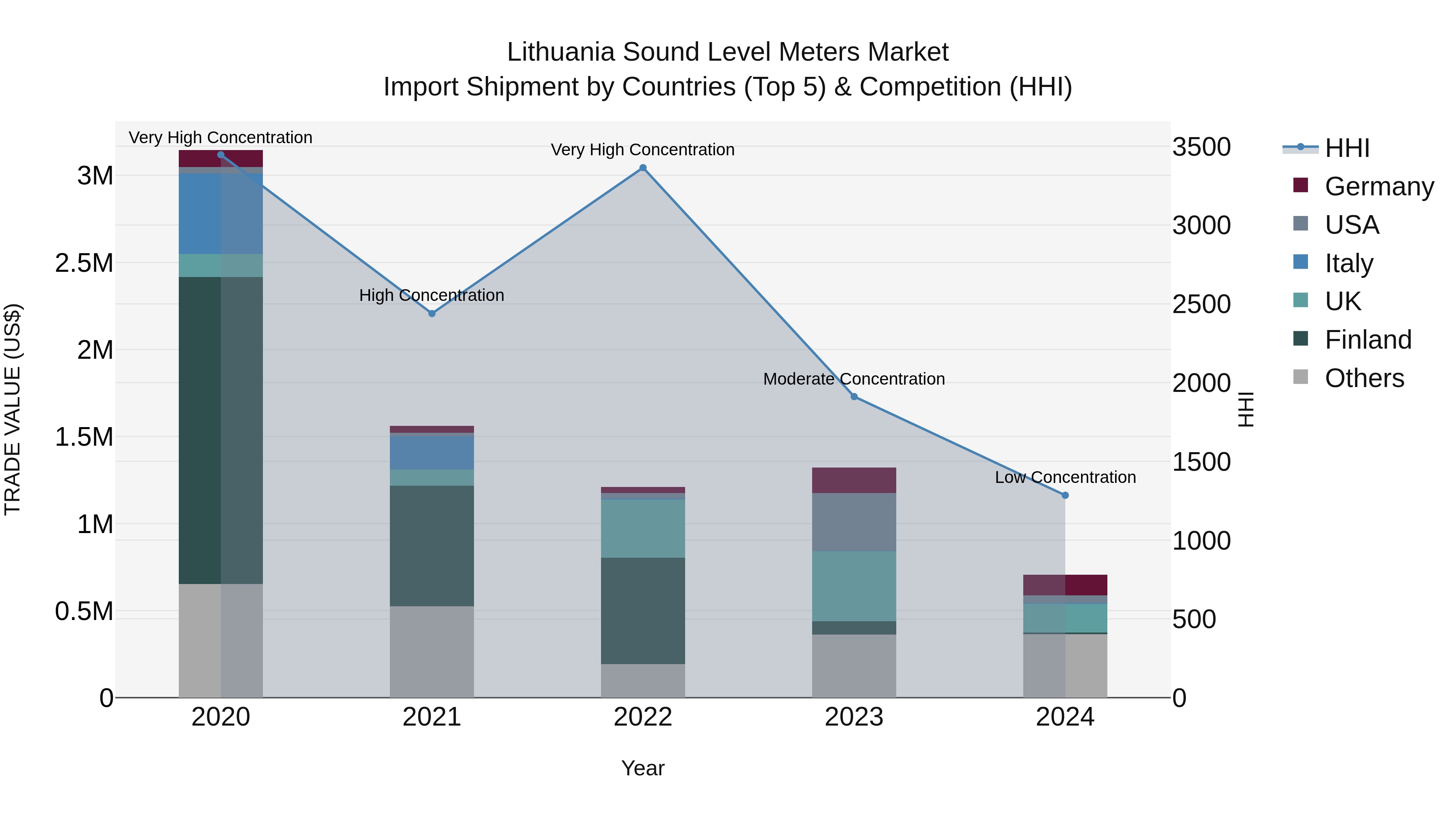
Task: Click the 2020 'Very High Concentration' annotation
Action: [220, 138]
